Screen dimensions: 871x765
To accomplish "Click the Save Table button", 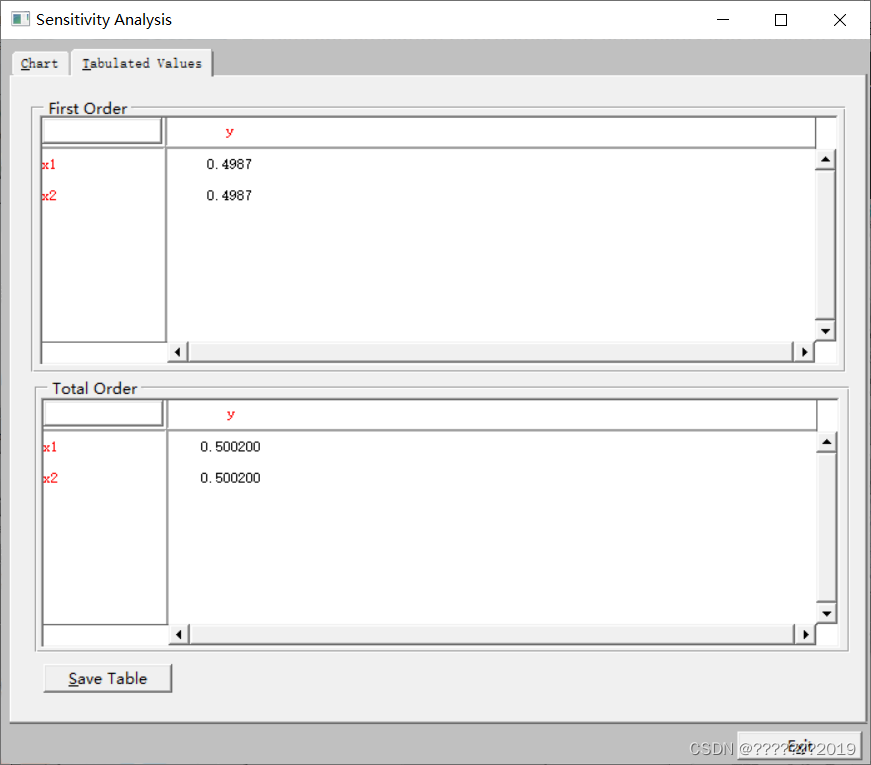I will point(108,678).
